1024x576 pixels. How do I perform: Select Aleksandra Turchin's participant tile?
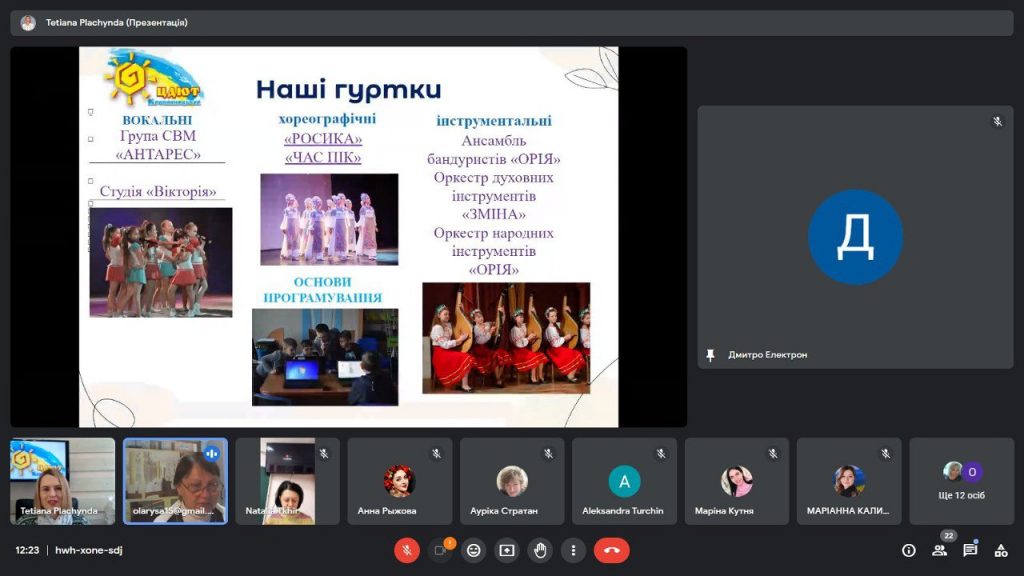pos(623,481)
